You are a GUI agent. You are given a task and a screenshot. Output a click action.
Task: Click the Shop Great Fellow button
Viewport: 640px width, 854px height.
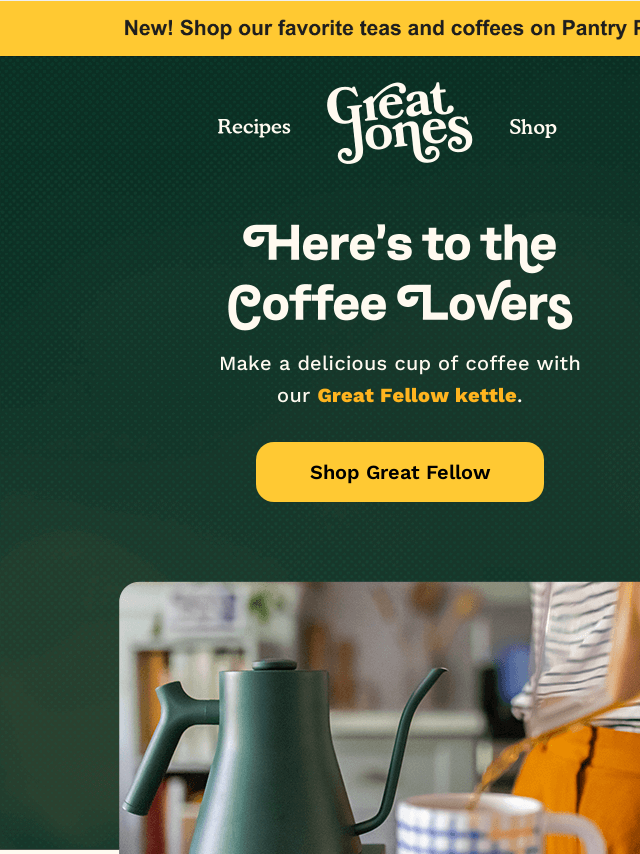400,472
